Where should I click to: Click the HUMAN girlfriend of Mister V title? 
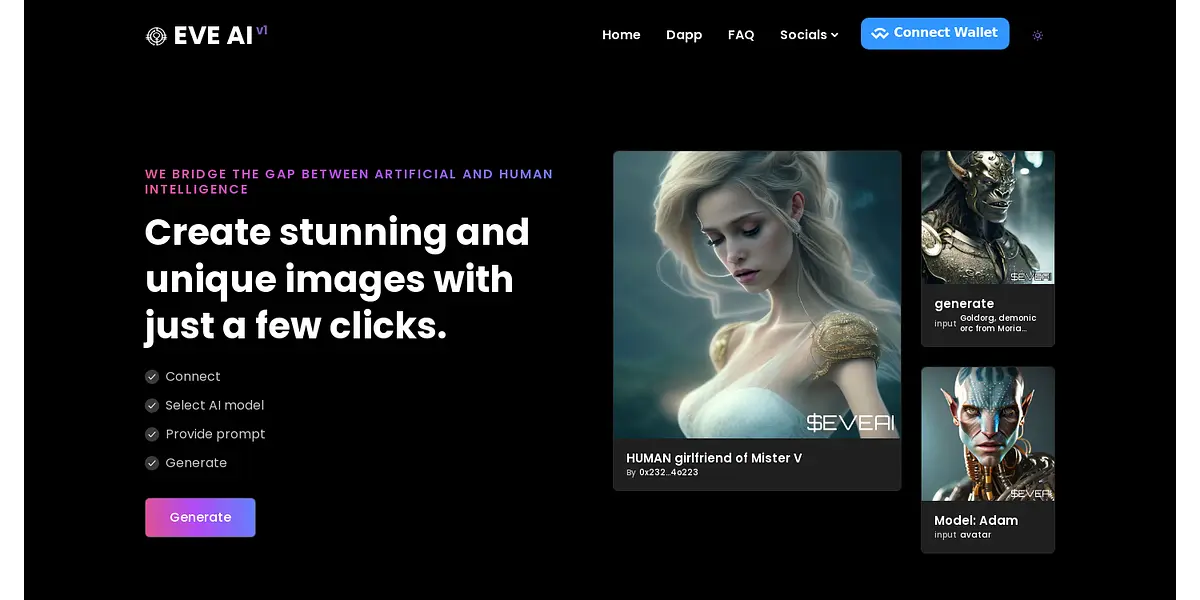click(714, 458)
